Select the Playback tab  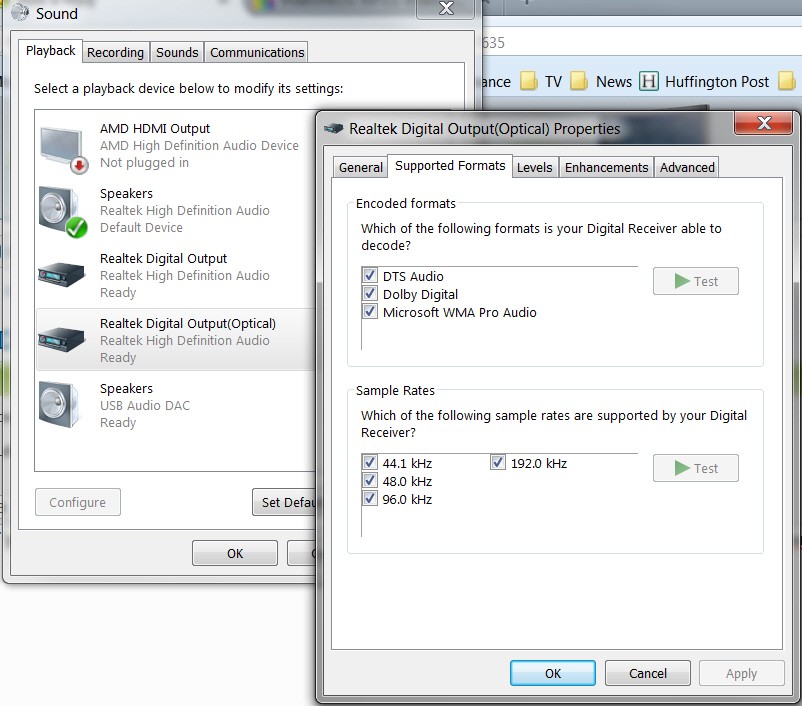pyautogui.click(x=51, y=51)
